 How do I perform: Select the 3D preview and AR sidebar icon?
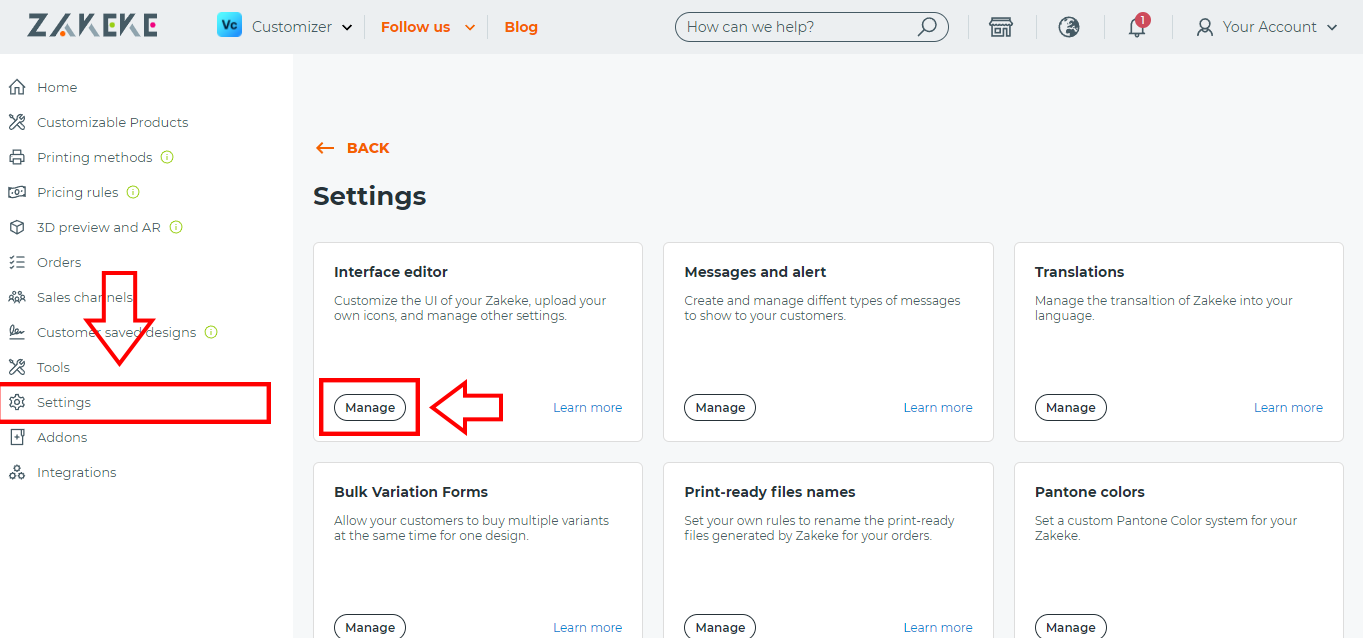pyautogui.click(x=17, y=227)
